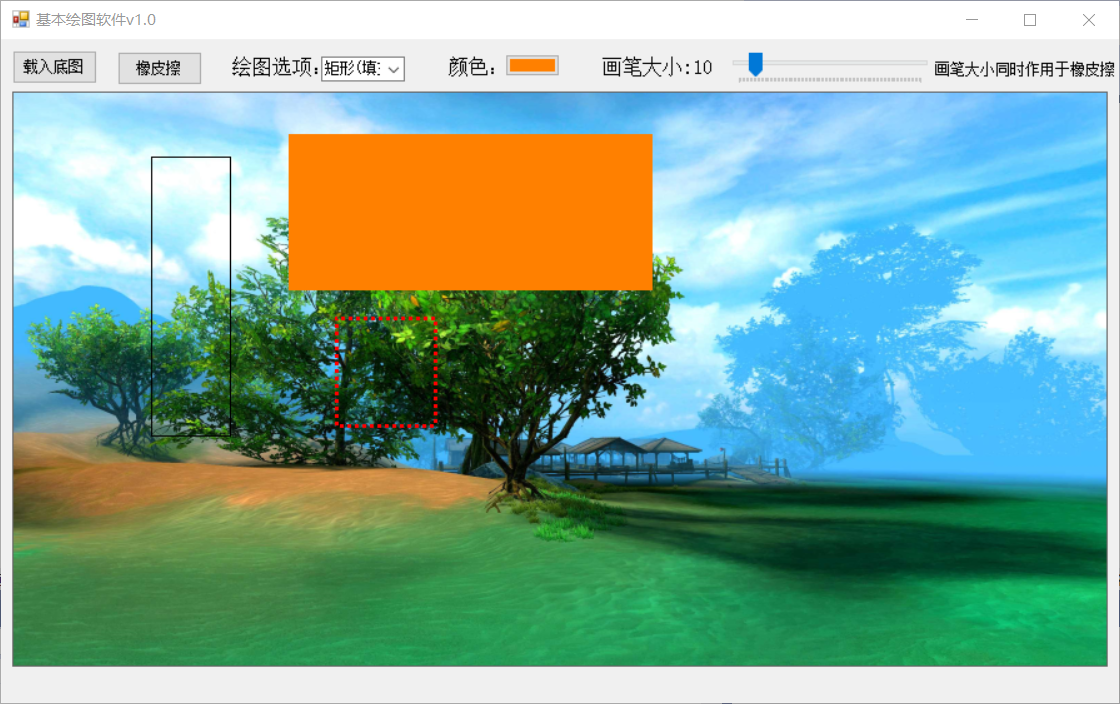Select the 橡皮擦 eraser tool
1120x704 pixels.
pyautogui.click(x=159, y=66)
